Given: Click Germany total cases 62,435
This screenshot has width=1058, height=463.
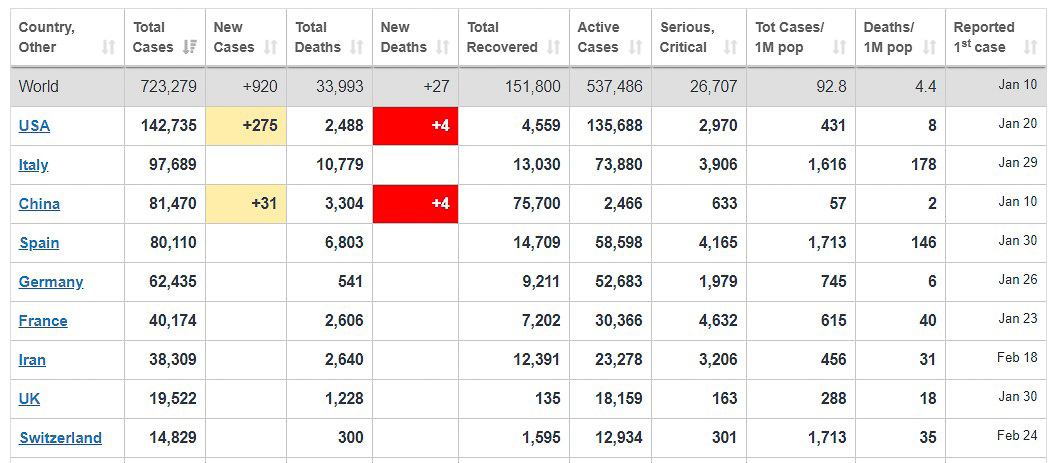Looking at the screenshot, I should pyautogui.click(x=173, y=281).
